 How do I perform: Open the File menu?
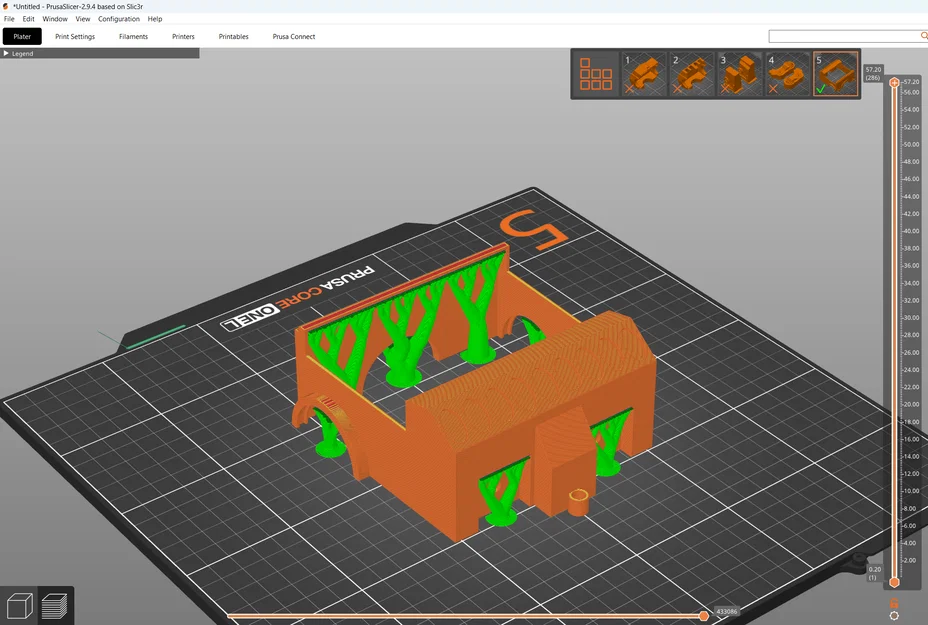9,19
